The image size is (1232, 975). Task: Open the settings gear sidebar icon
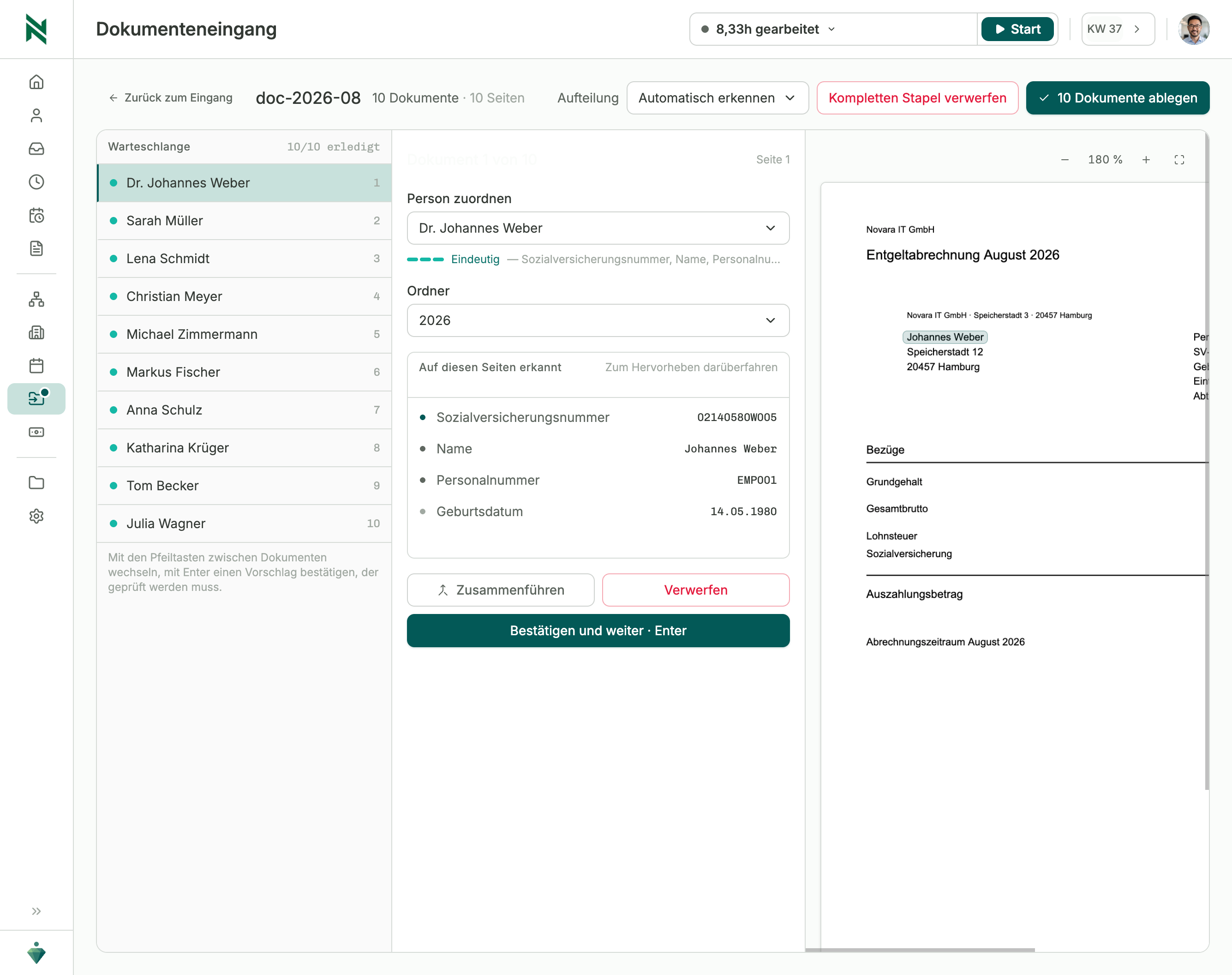pos(36,516)
